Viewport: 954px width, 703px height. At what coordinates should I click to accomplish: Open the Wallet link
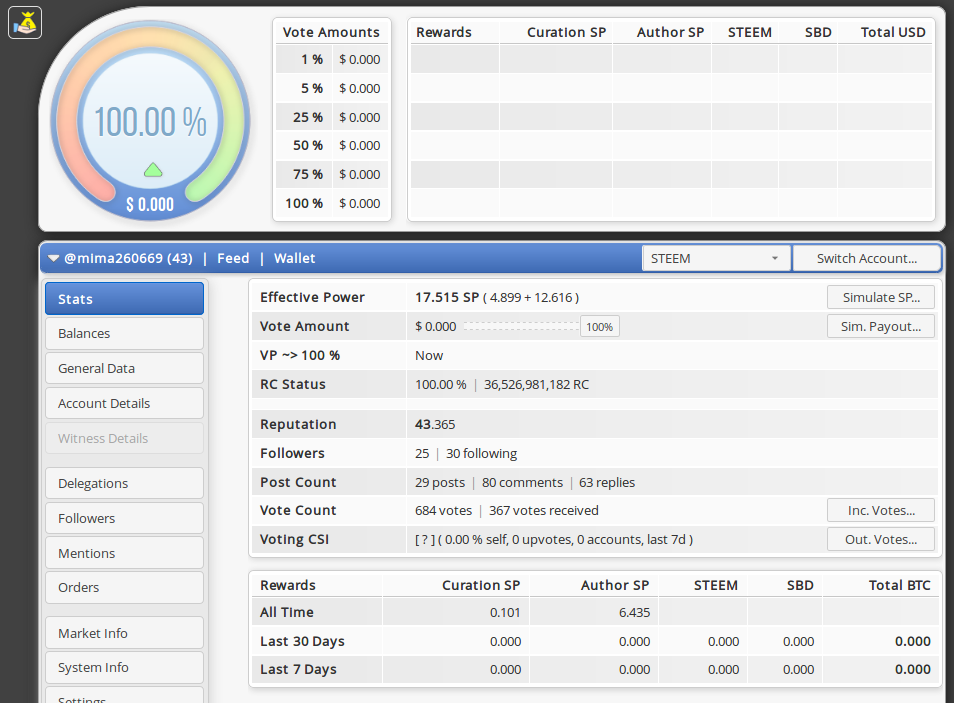[294, 258]
